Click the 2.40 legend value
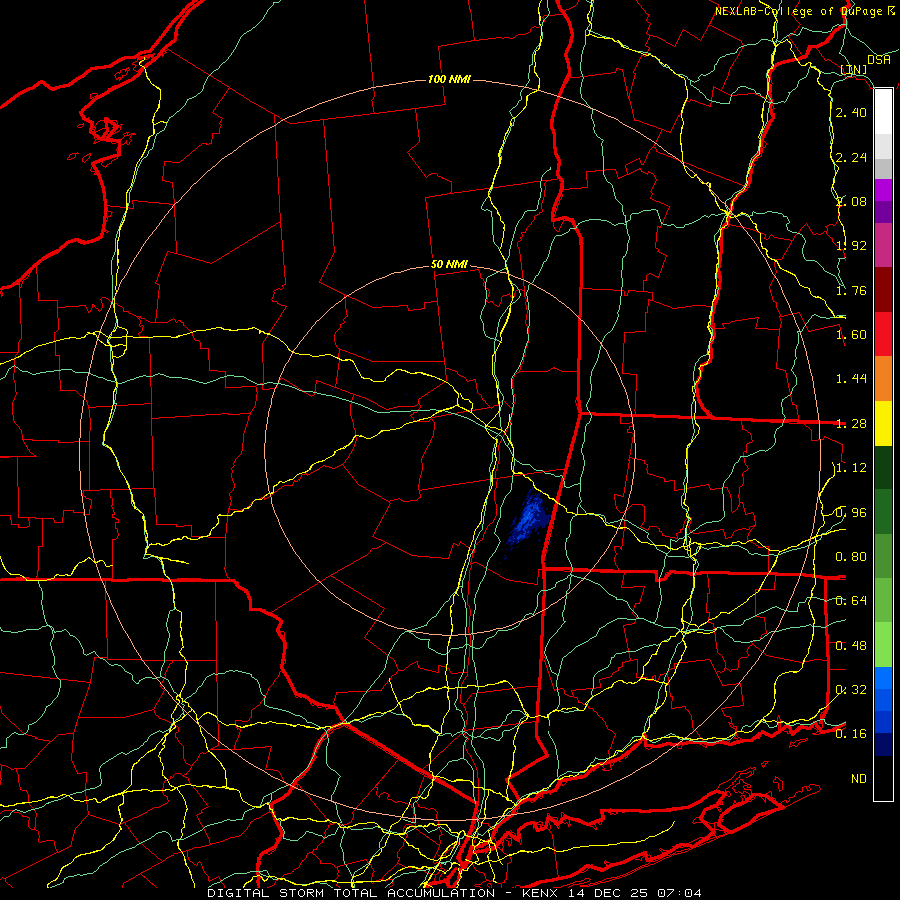Screen dimensions: 900x900 click(851, 112)
